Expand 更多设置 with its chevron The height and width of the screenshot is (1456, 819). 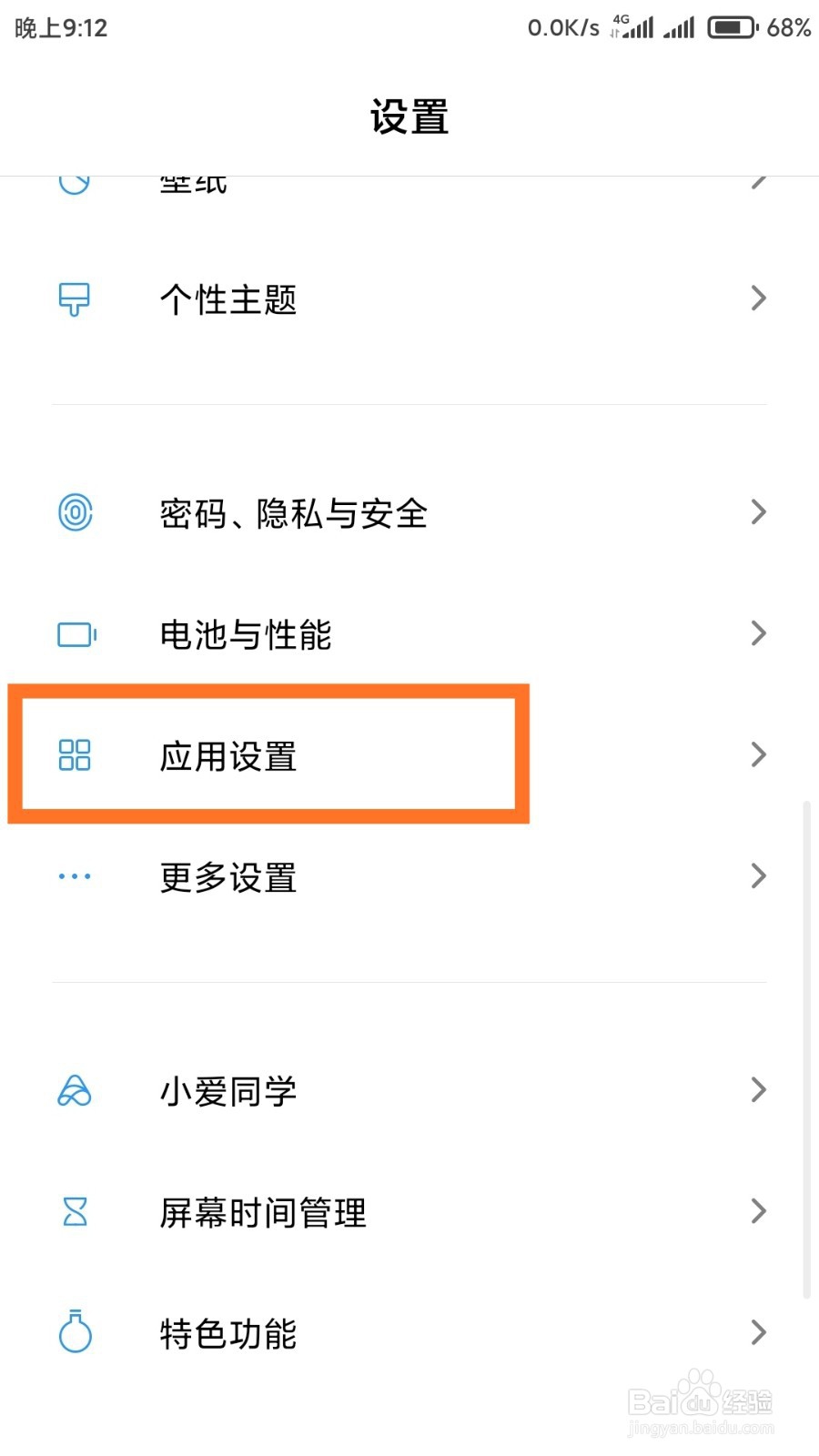click(759, 876)
